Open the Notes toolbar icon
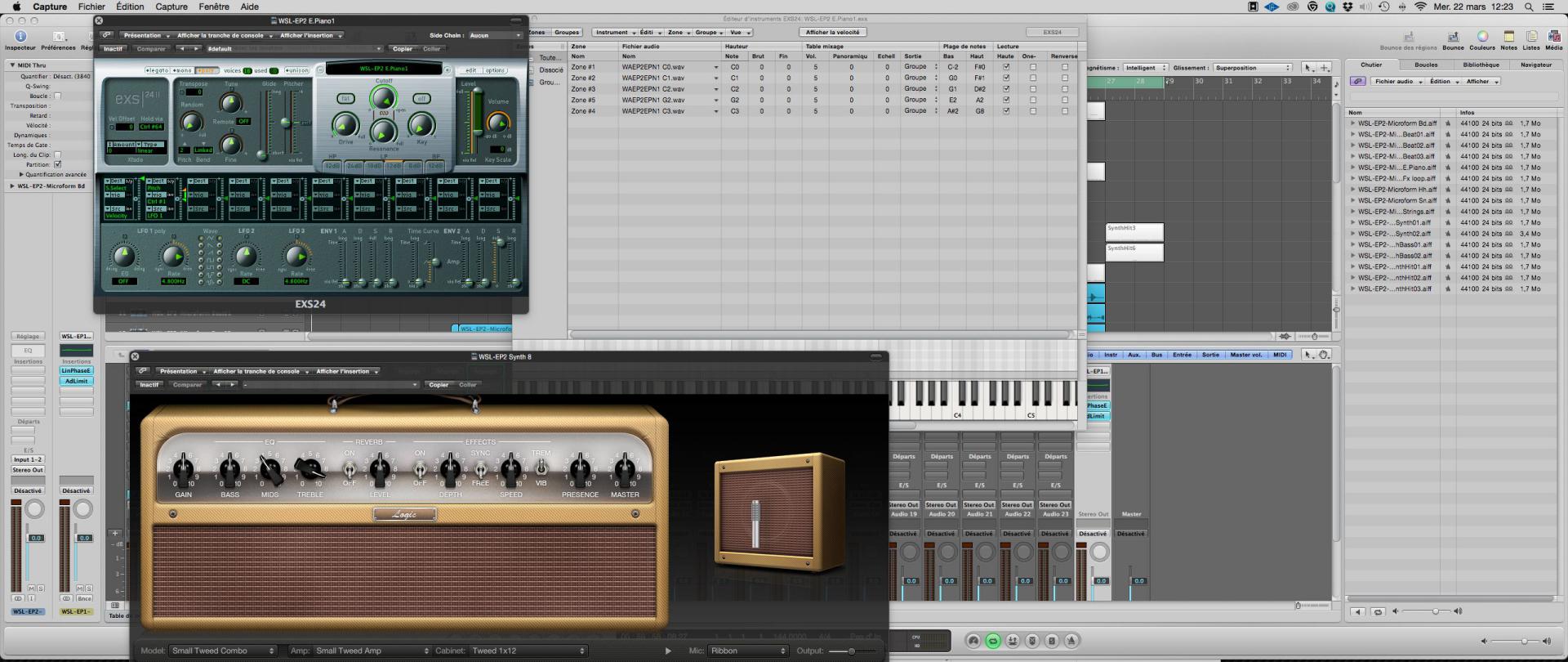Viewport: 1568px width, 662px height. (1508, 36)
